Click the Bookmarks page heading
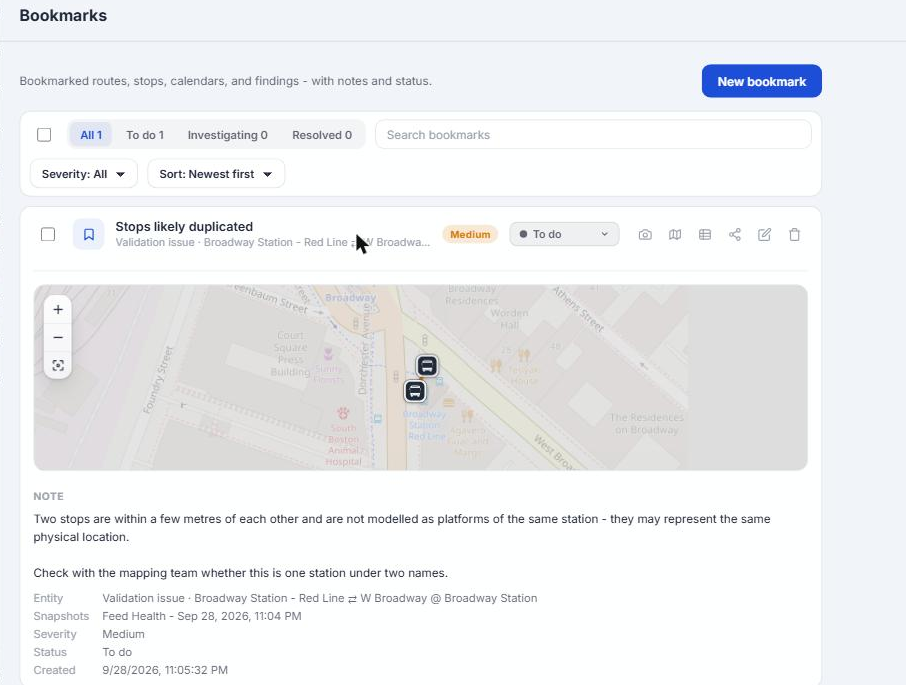This screenshot has height=685, width=906. click(63, 16)
